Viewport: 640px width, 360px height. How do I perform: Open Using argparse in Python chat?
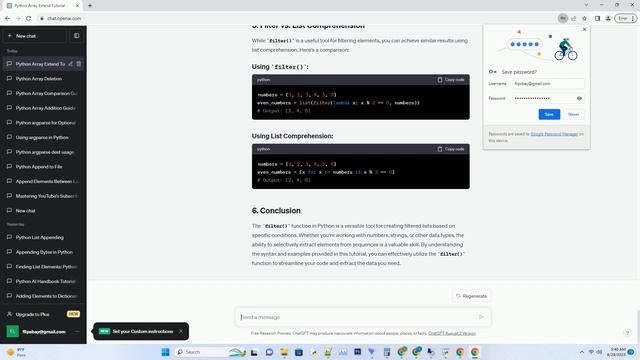[43, 138]
